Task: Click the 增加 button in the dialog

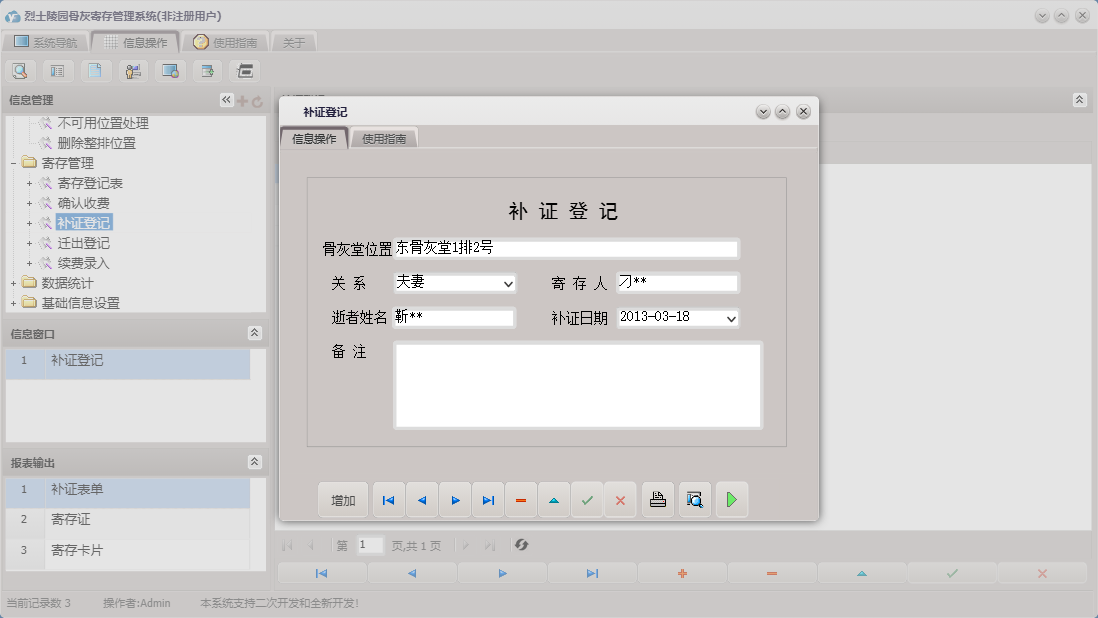Action: point(343,499)
